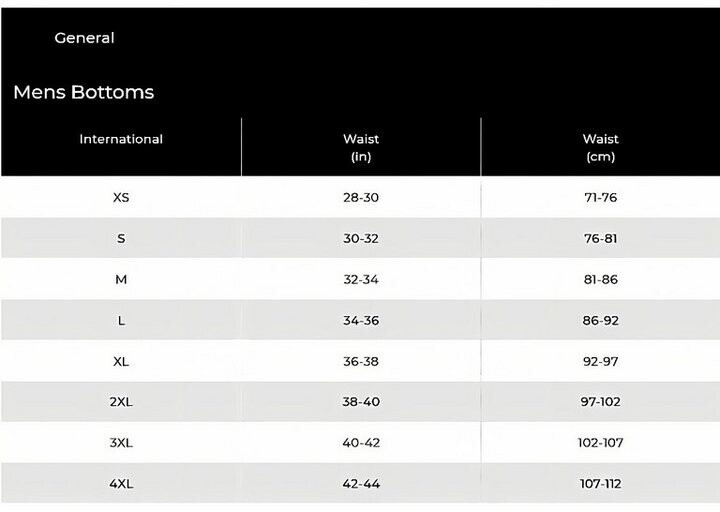
Task: Click the 76-81 cm waist cell
Action: point(601,239)
